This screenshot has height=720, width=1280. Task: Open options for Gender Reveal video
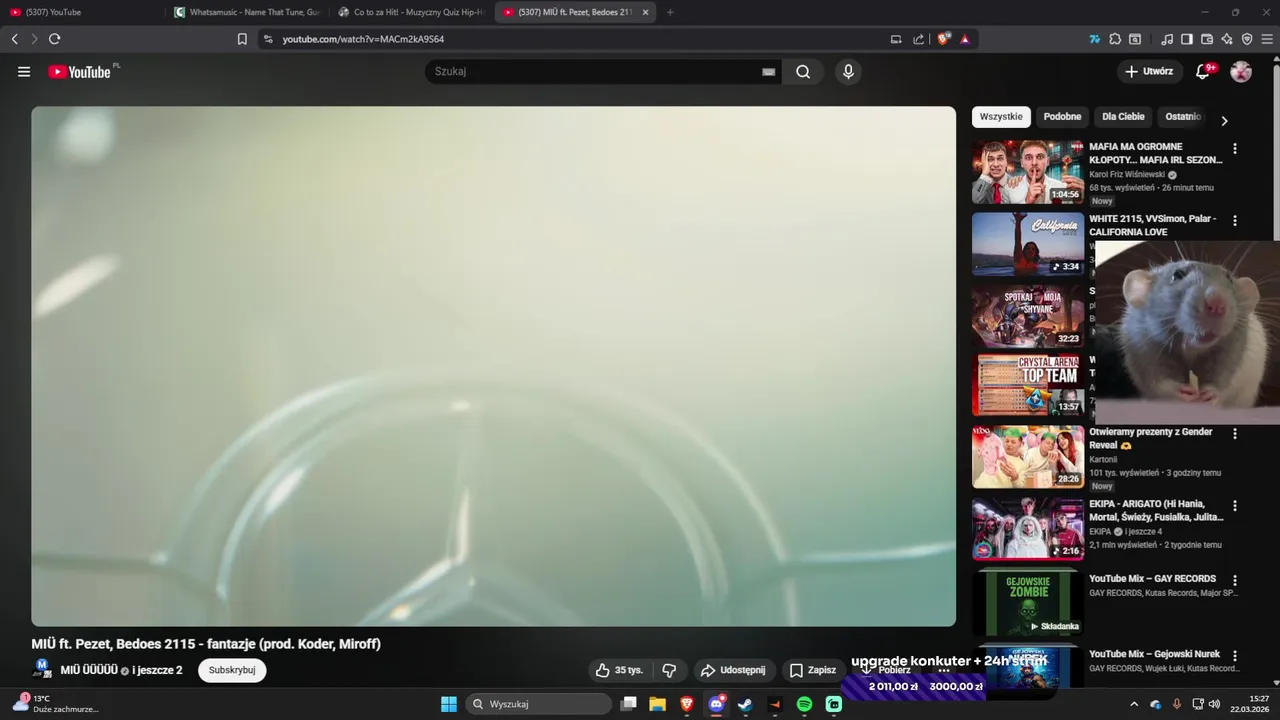1235,434
